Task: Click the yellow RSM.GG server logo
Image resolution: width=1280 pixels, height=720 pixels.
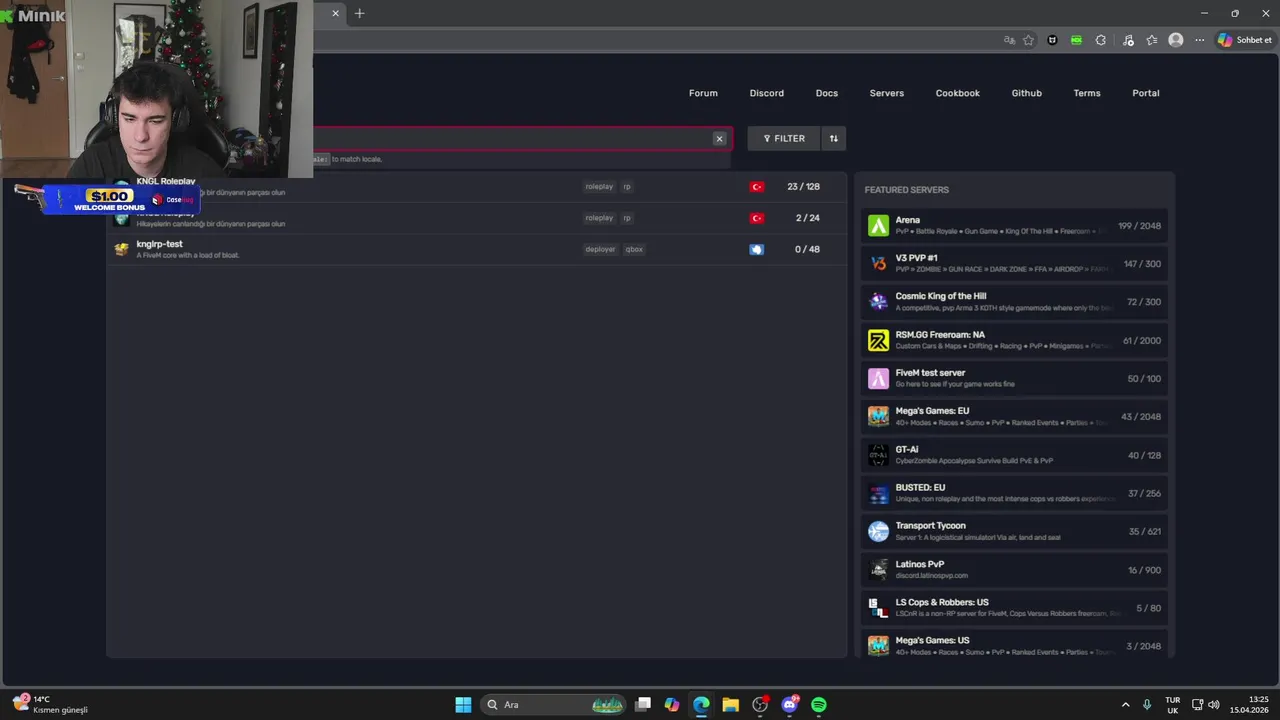Action: pyautogui.click(x=878, y=340)
